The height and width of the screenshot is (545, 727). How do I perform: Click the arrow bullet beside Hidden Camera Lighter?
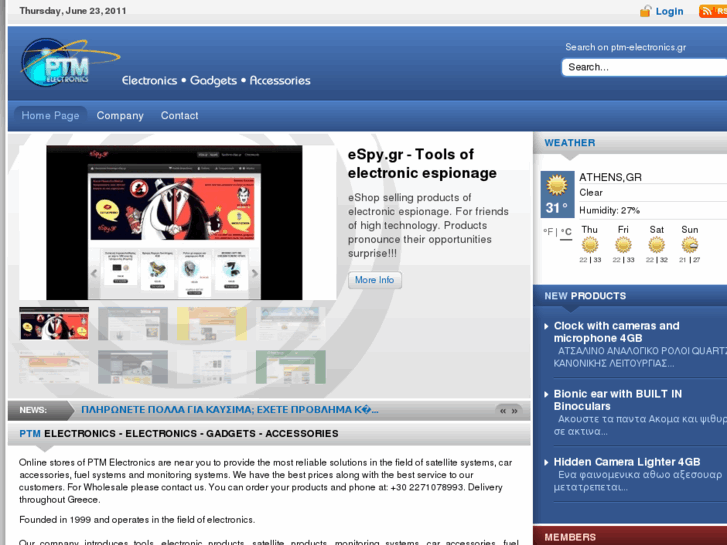(547, 462)
